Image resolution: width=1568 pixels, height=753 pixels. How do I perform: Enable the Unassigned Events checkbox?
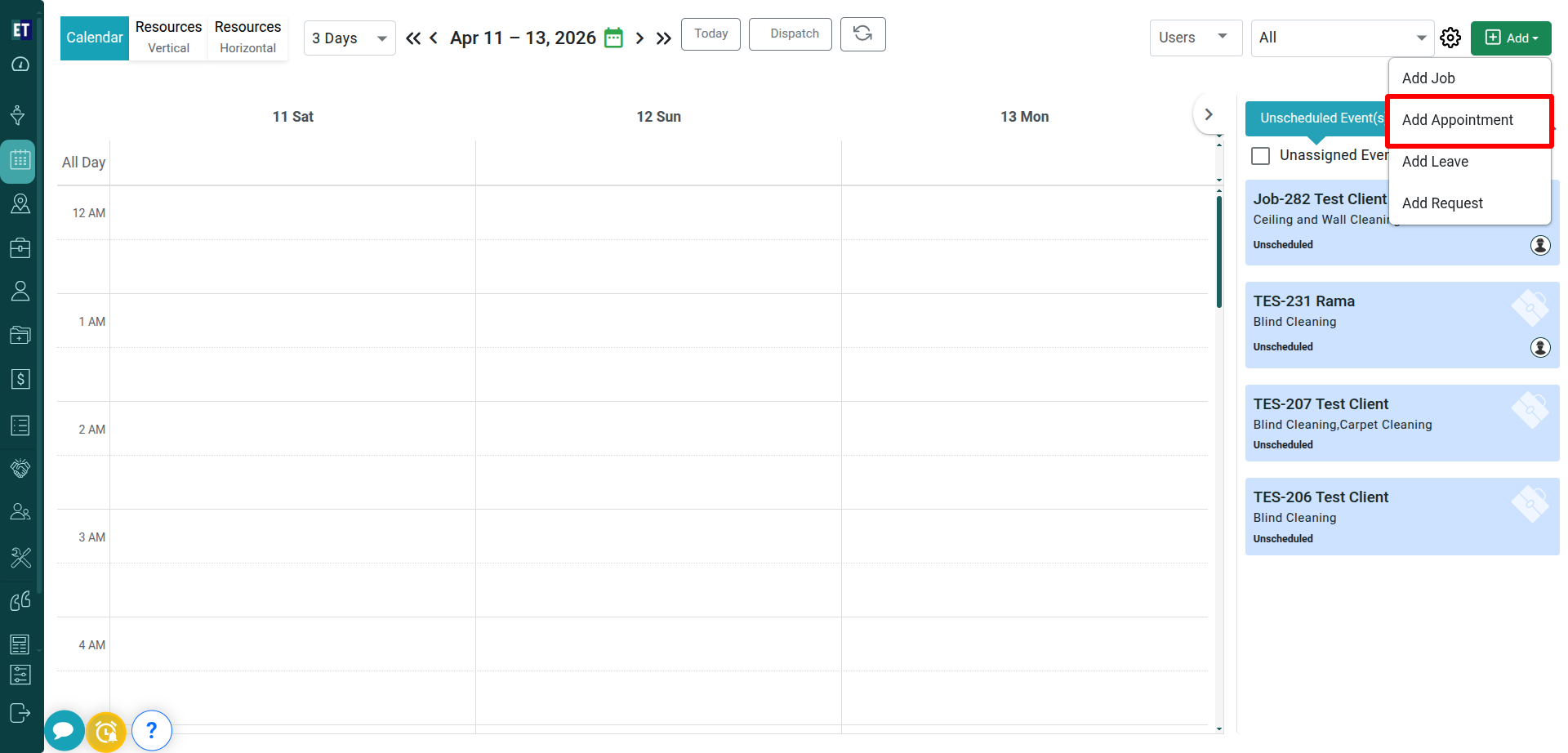1261,155
